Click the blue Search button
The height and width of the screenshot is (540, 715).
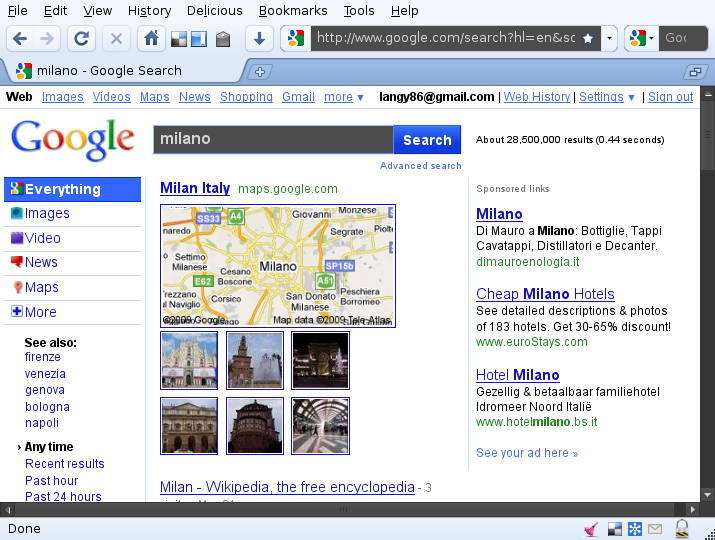point(427,140)
